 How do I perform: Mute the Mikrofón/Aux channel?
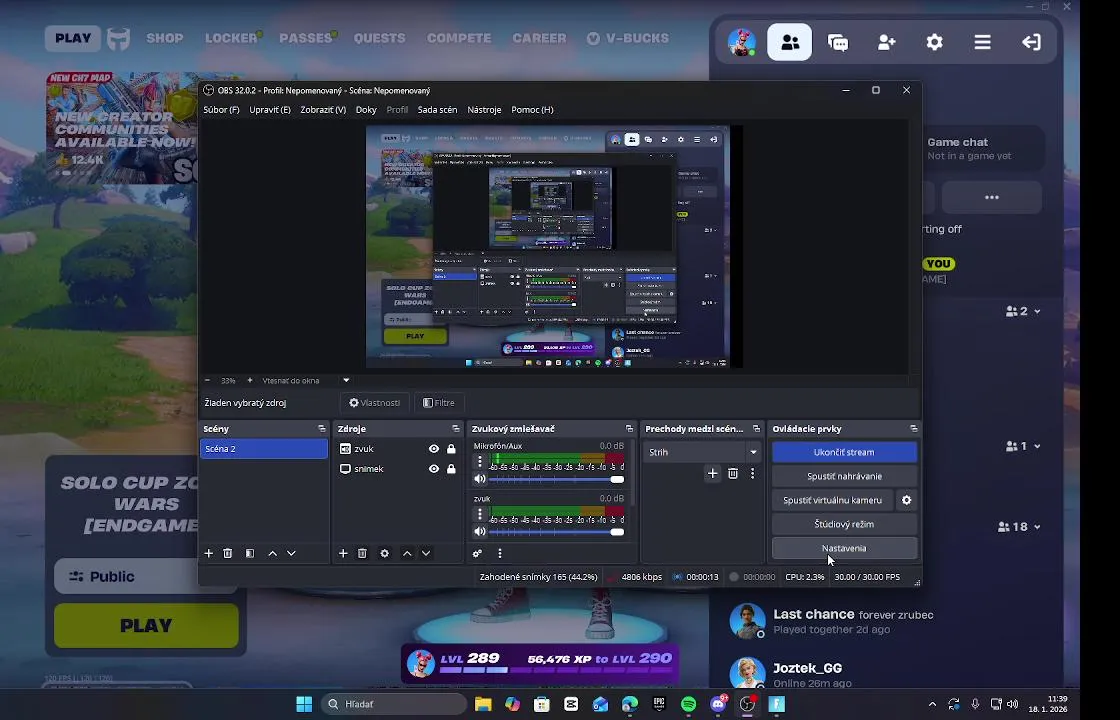click(x=480, y=479)
